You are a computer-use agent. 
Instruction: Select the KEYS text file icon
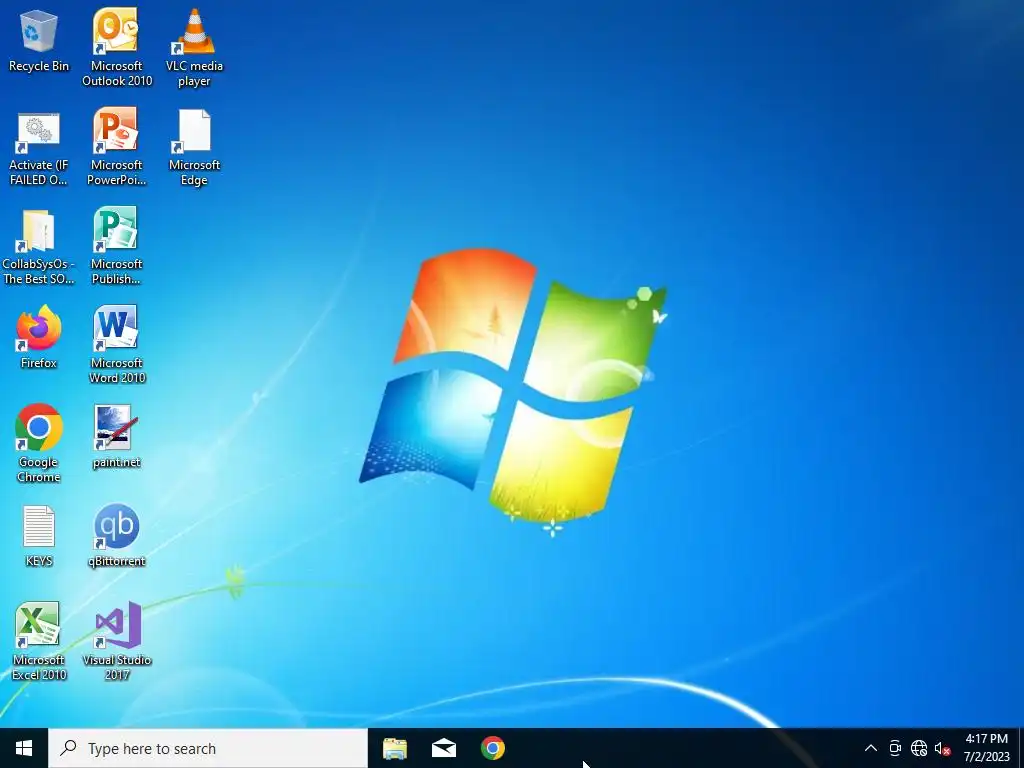39,536
